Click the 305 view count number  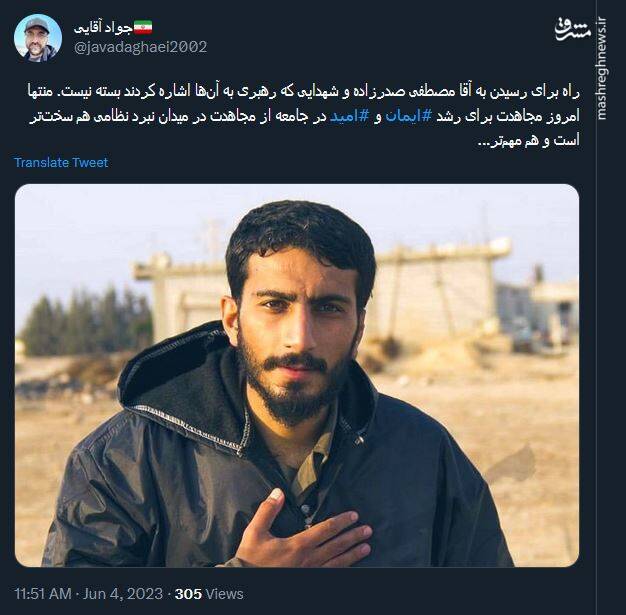pyautogui.click(x=188, y=593)
